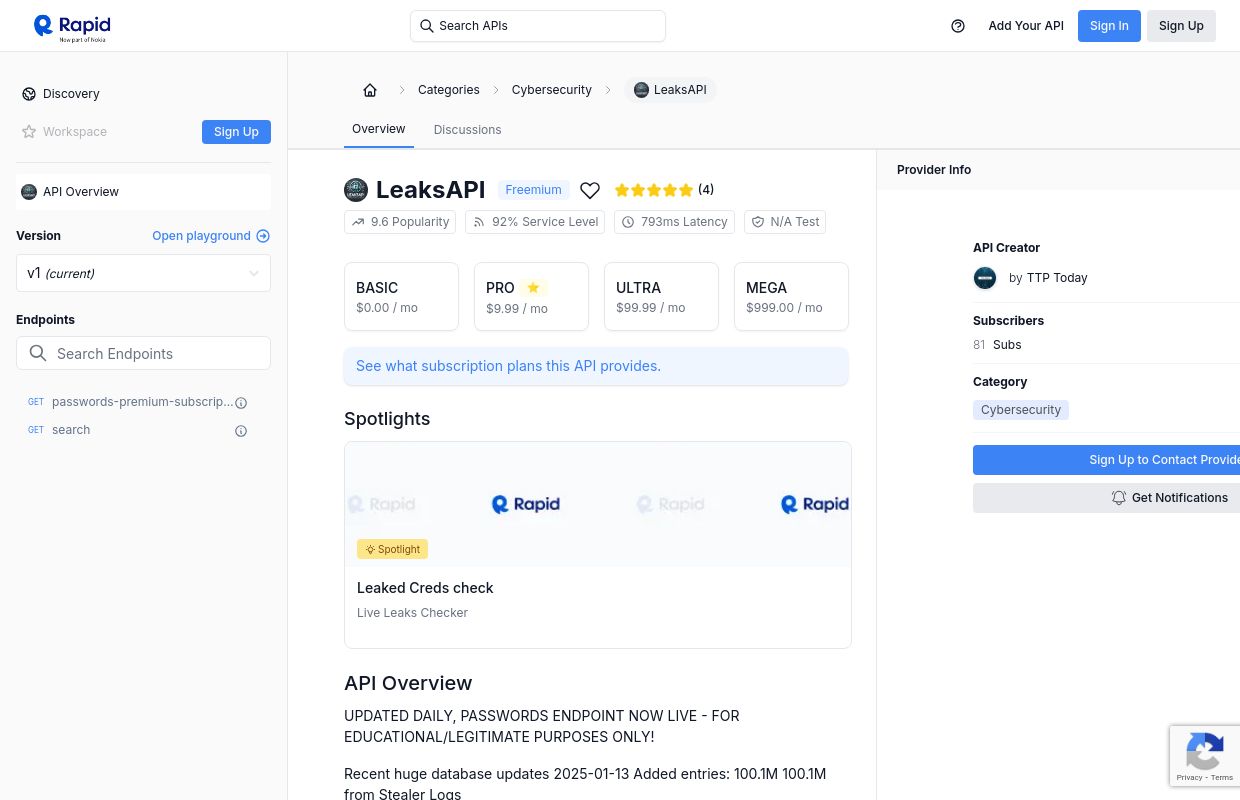Select the PRO $9.99 plan card
This screenshot has height=800, width=1240.
click(x=531, y=297)
